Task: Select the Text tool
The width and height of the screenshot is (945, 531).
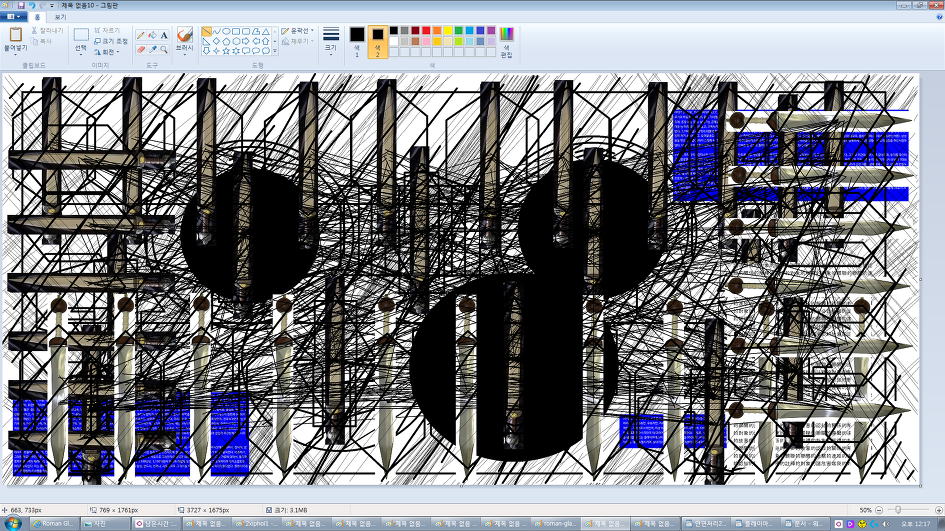Action: tap(164, 35)
